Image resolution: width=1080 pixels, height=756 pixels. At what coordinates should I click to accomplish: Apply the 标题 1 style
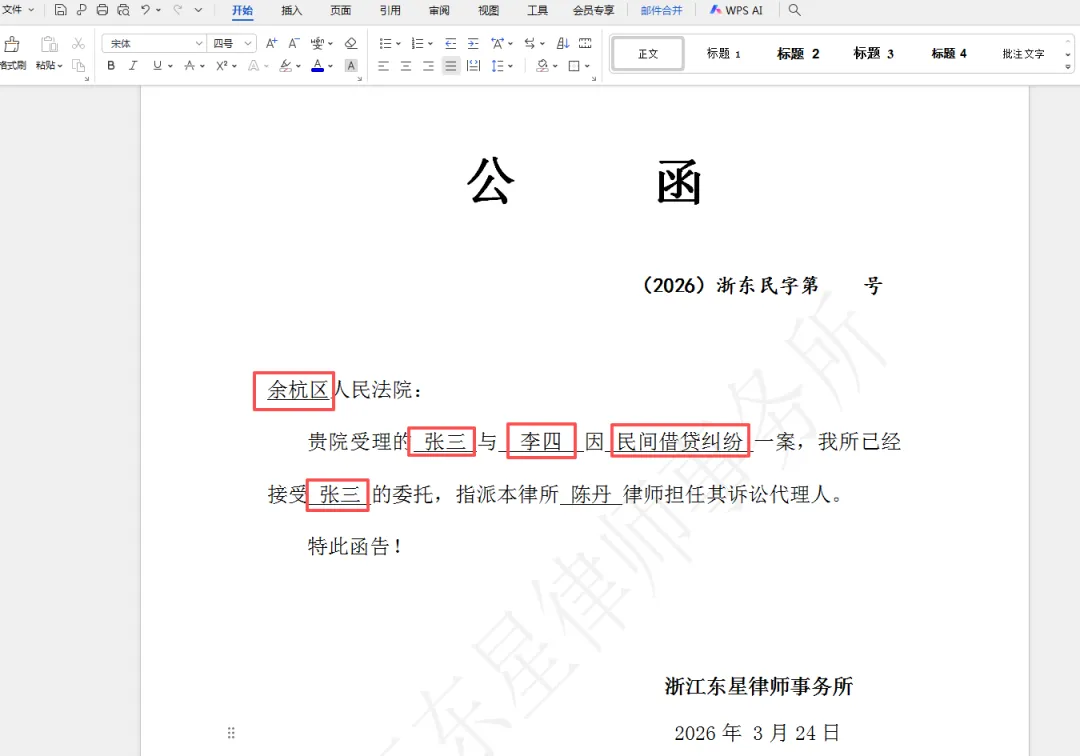[723, 54]
